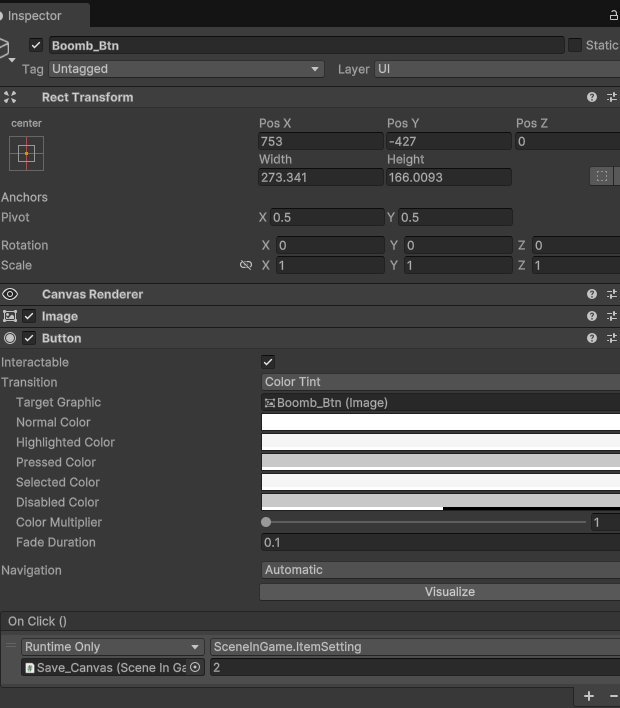Click the Pivot X field

pyautogui.click(x=327, y=217)
